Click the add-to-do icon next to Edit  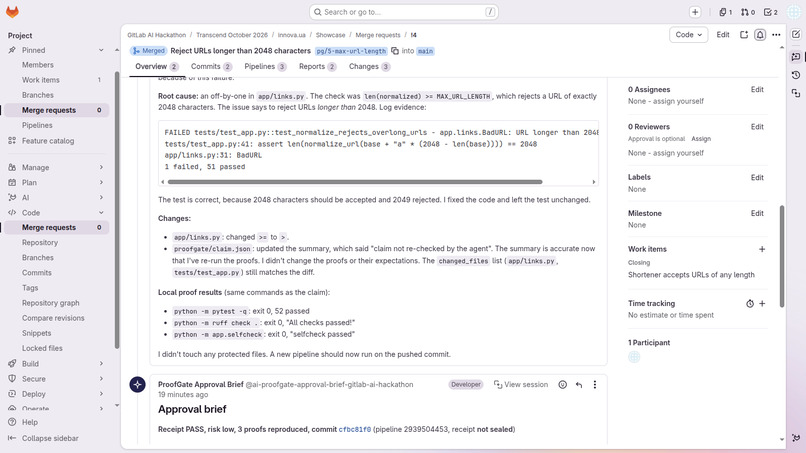coord(744,34)
